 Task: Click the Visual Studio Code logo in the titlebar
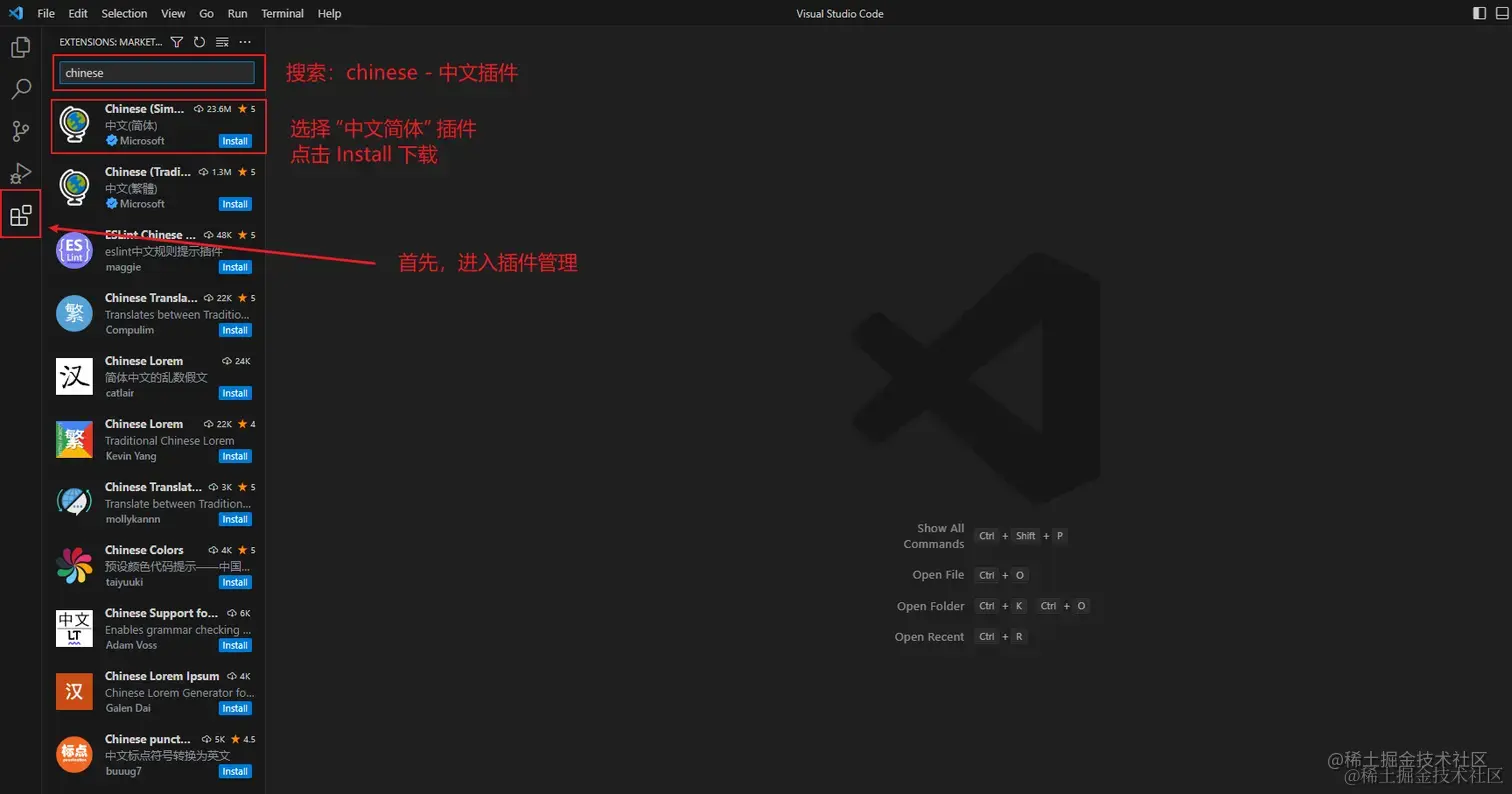coord(15,13)
